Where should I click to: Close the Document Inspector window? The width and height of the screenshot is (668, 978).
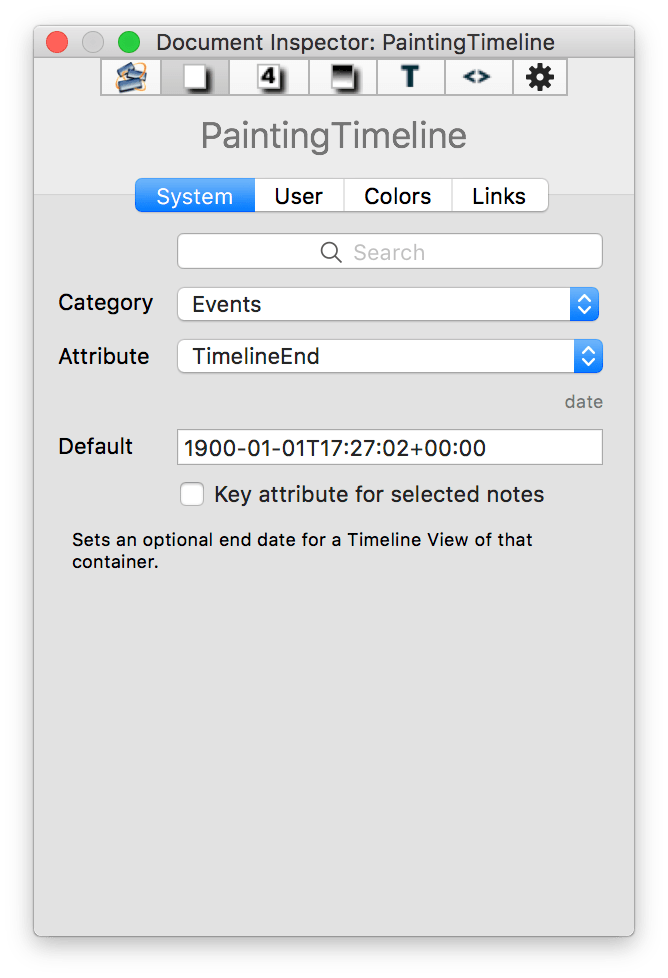coord(57,42)
